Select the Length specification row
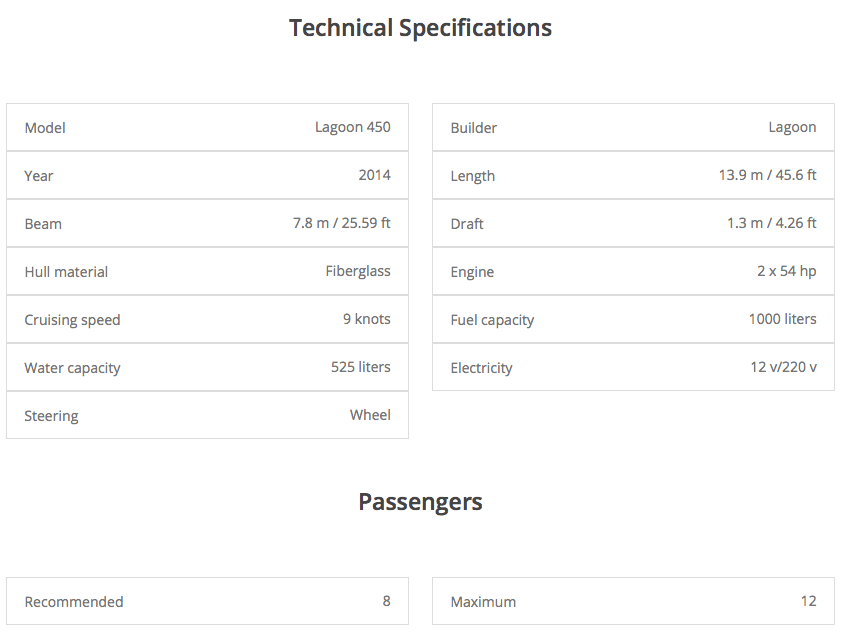The width and height of the screenshot is (848, 638). [x=633, y=176]
